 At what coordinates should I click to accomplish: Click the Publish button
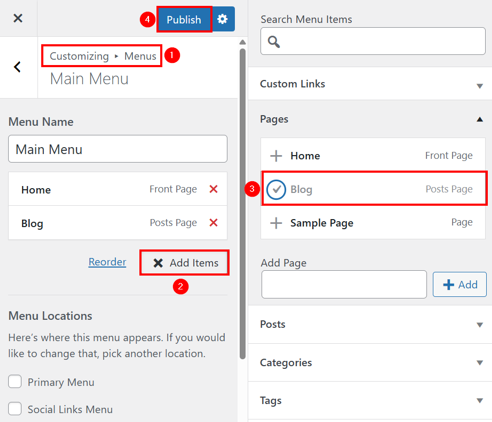[184, 19]
